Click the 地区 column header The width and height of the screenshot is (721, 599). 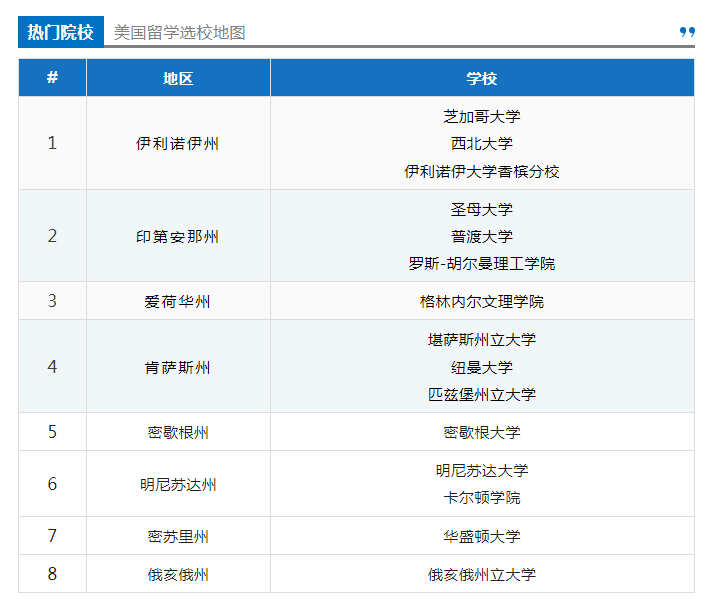point(178,77)
